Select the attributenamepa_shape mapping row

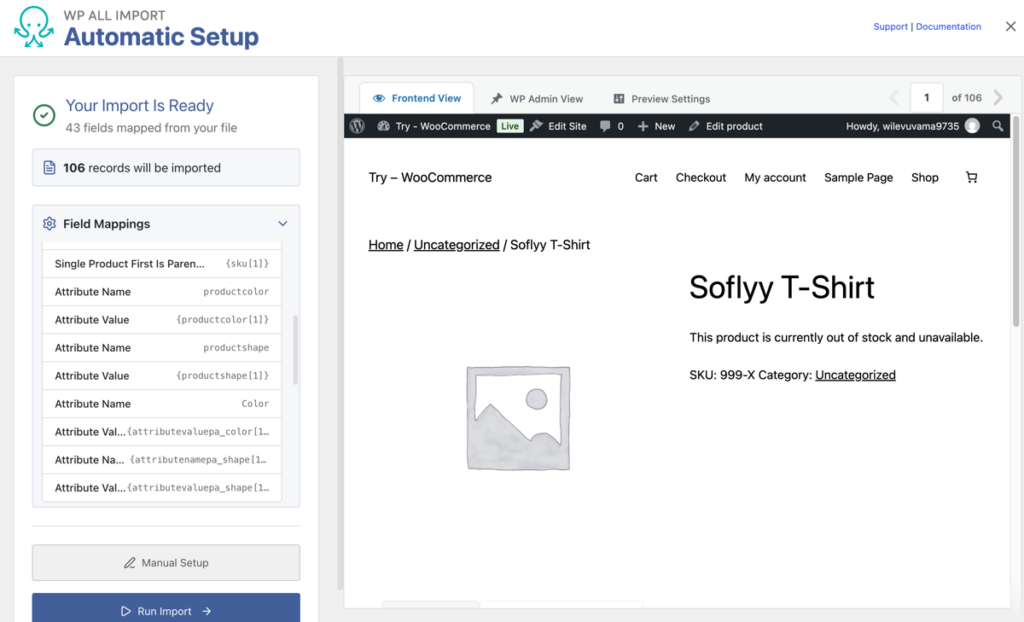162,461
